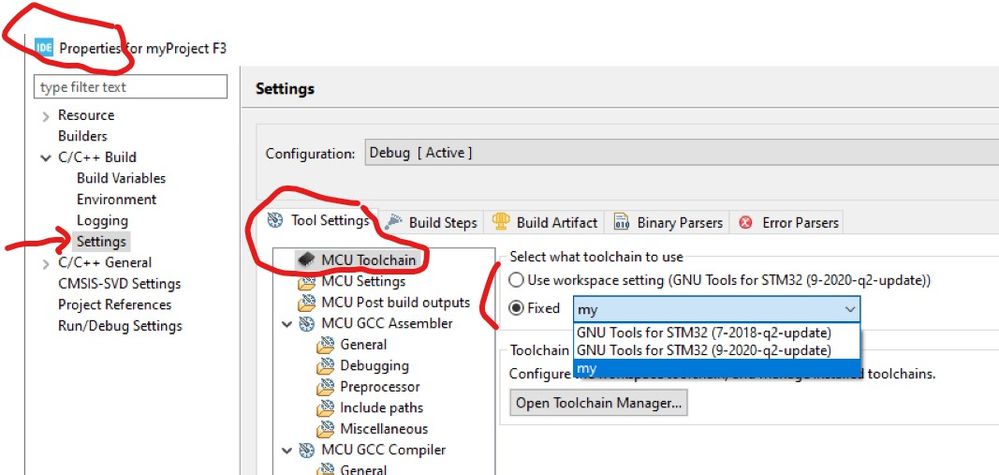This screenshot has height=475, width=999.
Task: Click the MCU GCC Compiler tool icon
Action: click(306, 450)
